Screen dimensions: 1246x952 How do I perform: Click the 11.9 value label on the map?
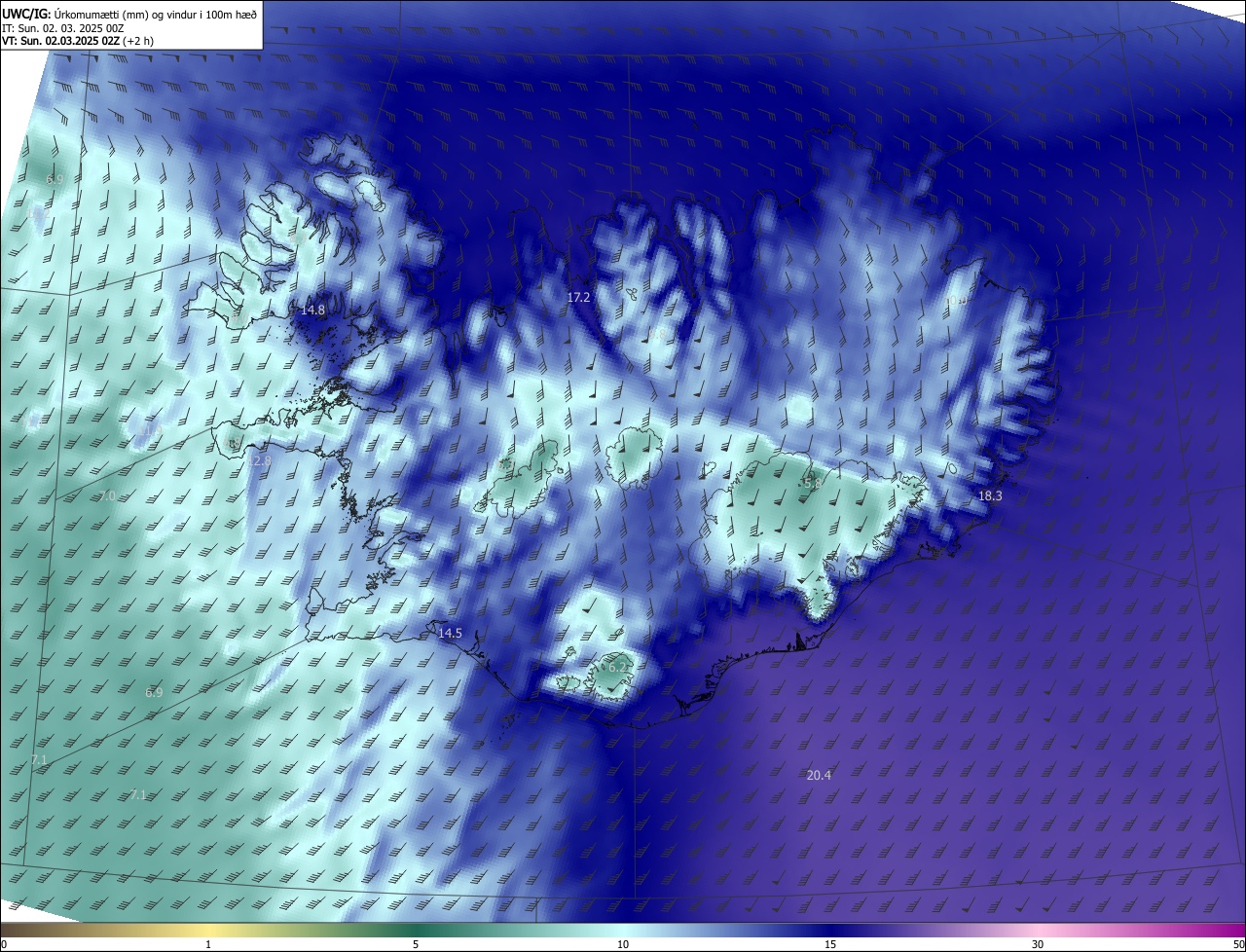pyautogui.click(x=150, y=429)
